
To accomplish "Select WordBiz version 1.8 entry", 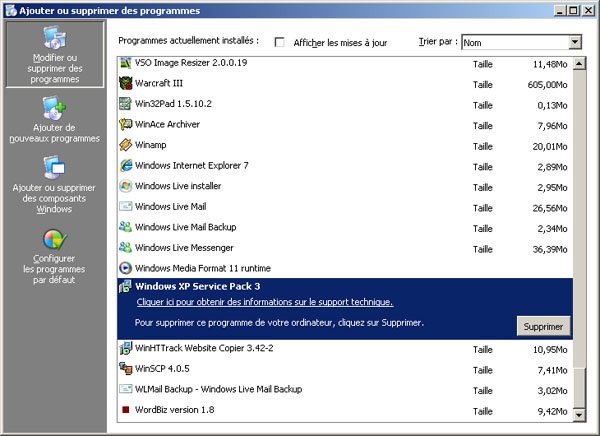I will (x=174, y=410).
